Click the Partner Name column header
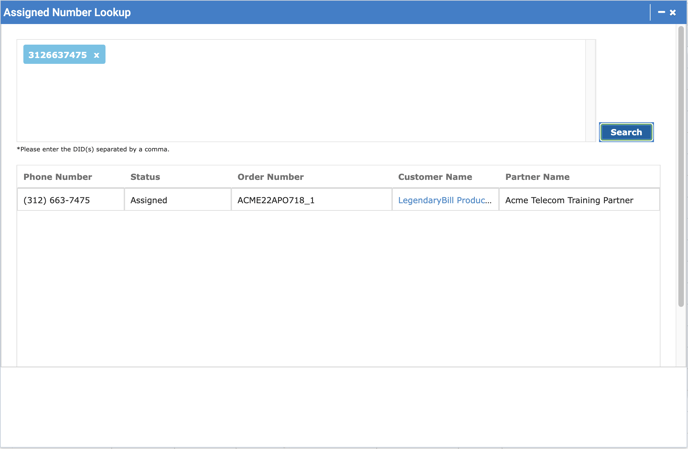688x449 pixels. point(537,177)
